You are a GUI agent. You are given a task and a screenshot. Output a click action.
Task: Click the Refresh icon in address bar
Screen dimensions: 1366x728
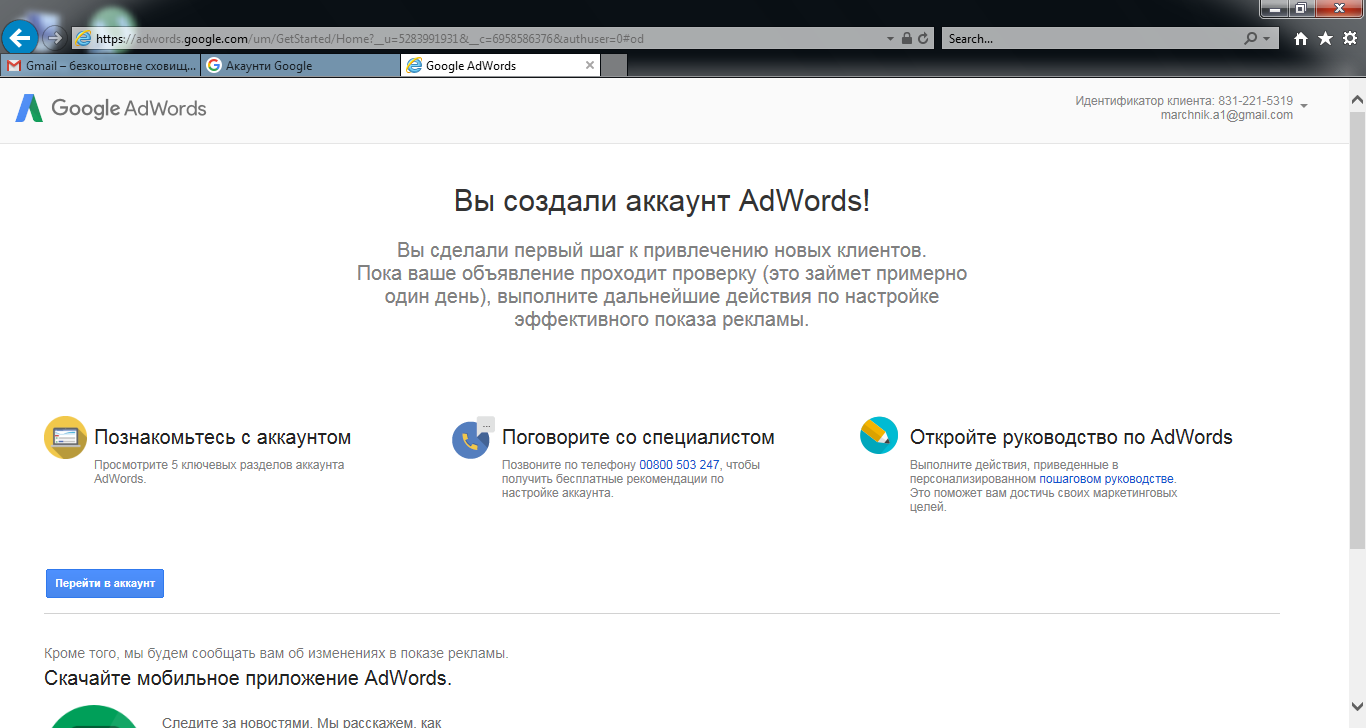(923, 39)
